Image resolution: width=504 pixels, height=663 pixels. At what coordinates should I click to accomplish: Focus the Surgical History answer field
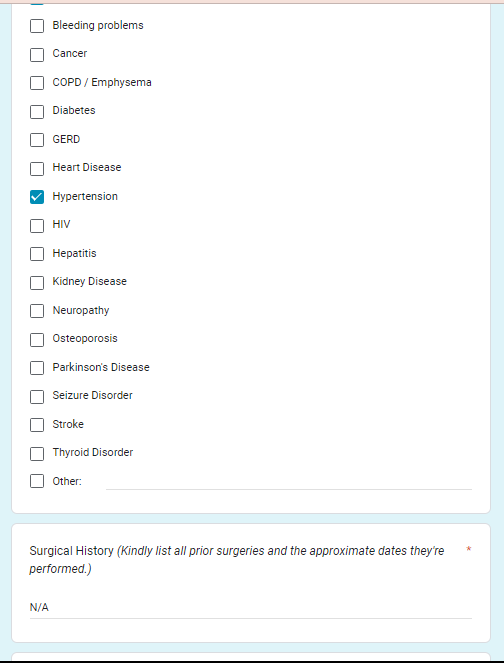(251, 608)
